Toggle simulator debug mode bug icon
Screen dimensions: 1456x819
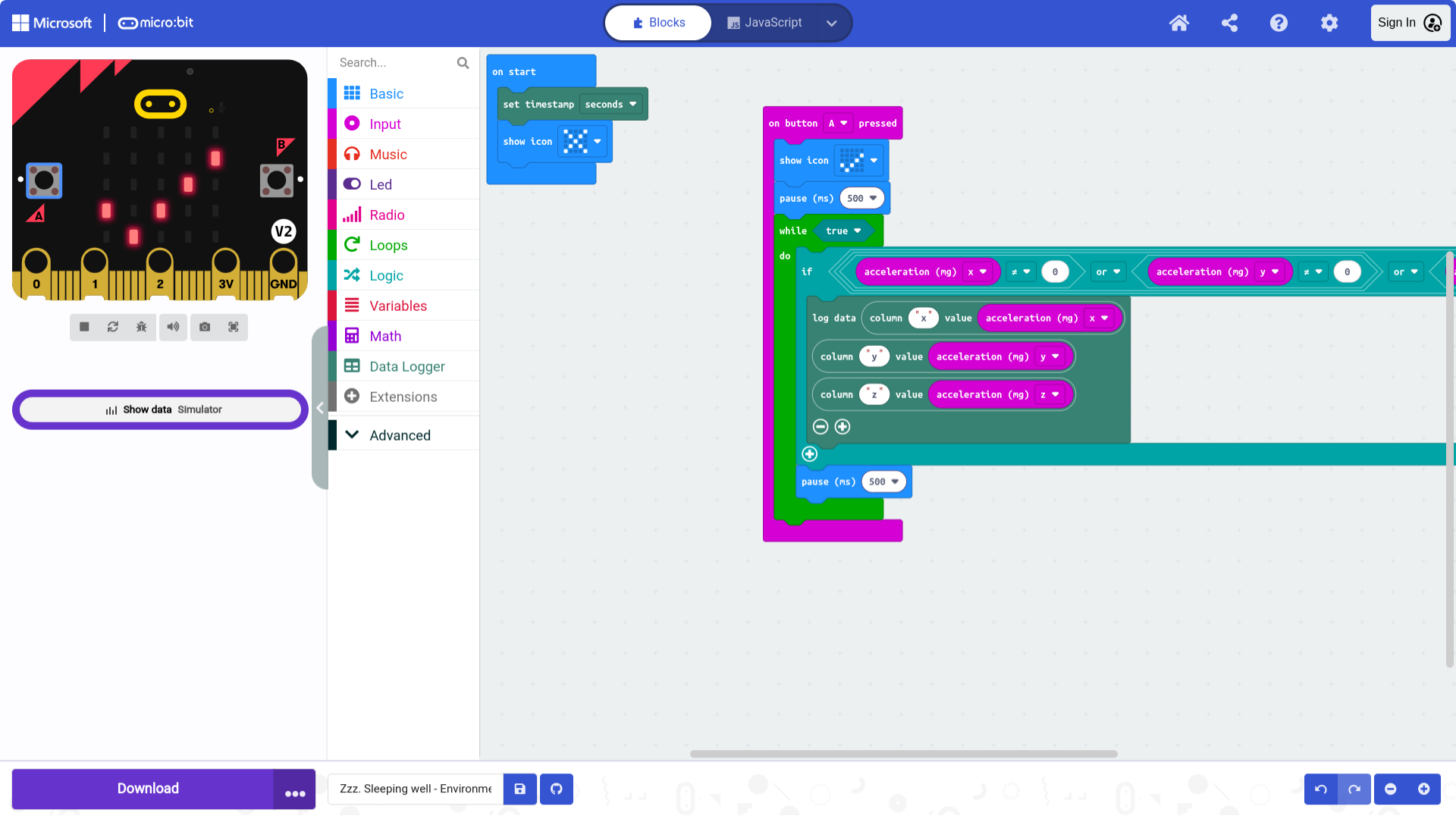[142, 327]
